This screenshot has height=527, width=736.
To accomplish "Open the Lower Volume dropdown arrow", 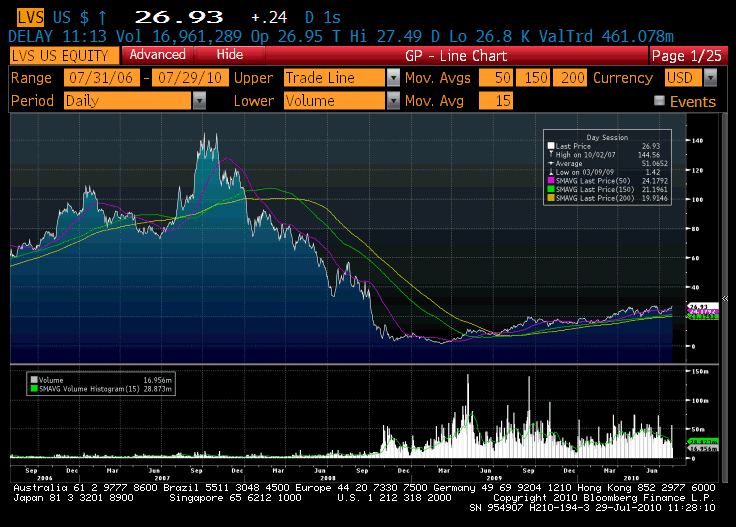I will 393,100.
